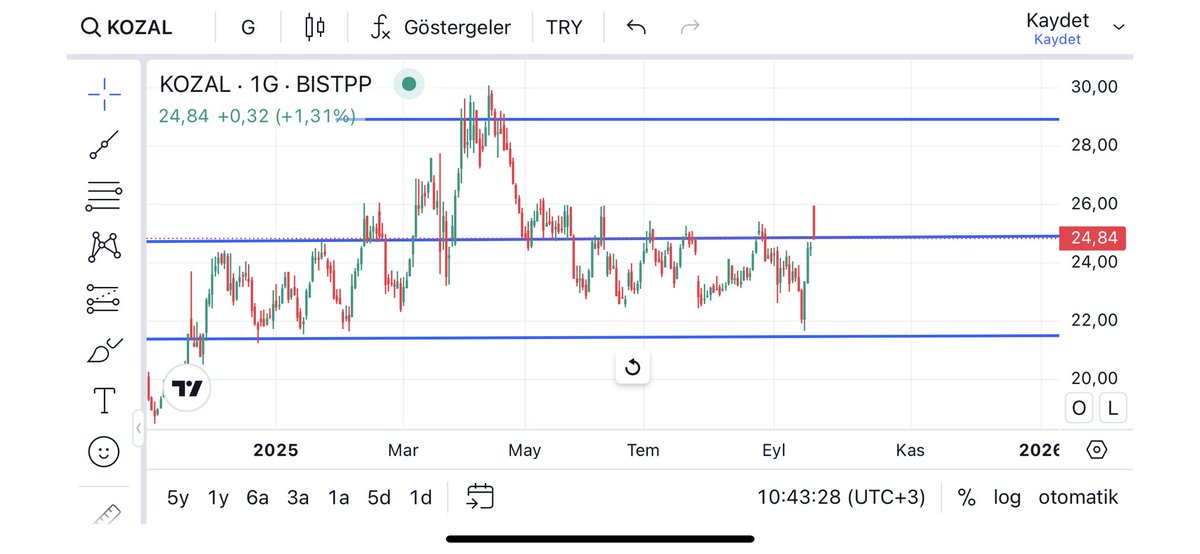Set time range to 3a
This screenshot has width=1200, height=554.
(x=298, y=497)
